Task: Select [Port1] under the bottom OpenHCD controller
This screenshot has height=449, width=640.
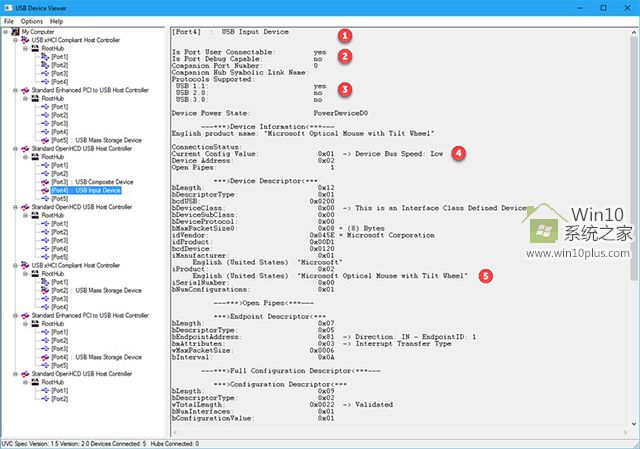Action: 60,391
